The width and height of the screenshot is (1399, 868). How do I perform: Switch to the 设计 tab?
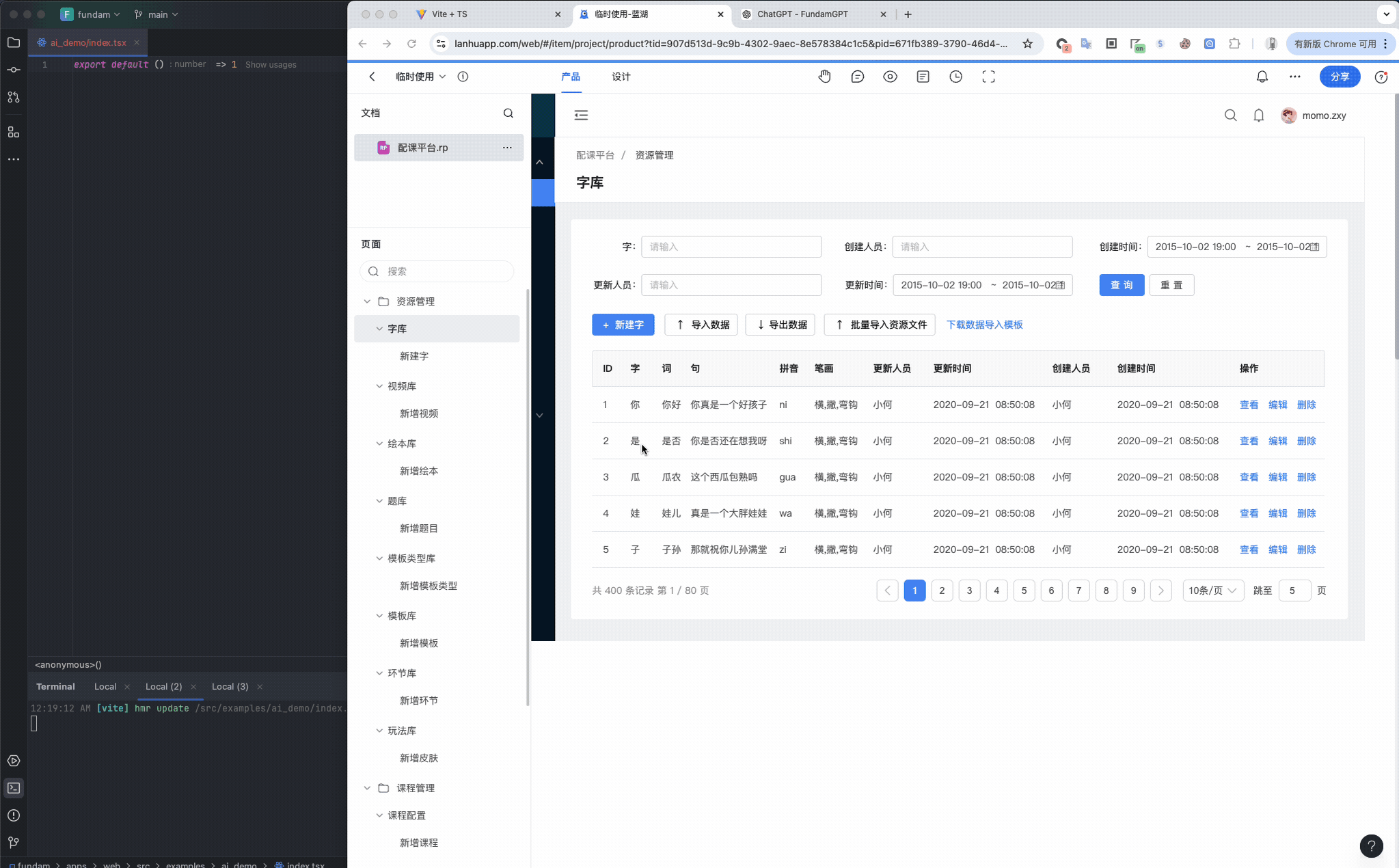pos(620,77)
